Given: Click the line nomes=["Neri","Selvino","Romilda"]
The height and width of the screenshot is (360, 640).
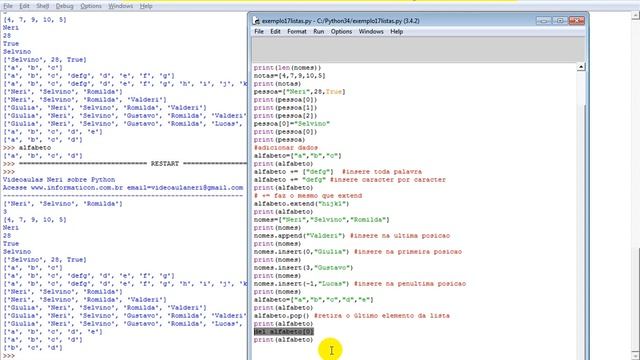Looking at the screenshot, I should point(321,220).
